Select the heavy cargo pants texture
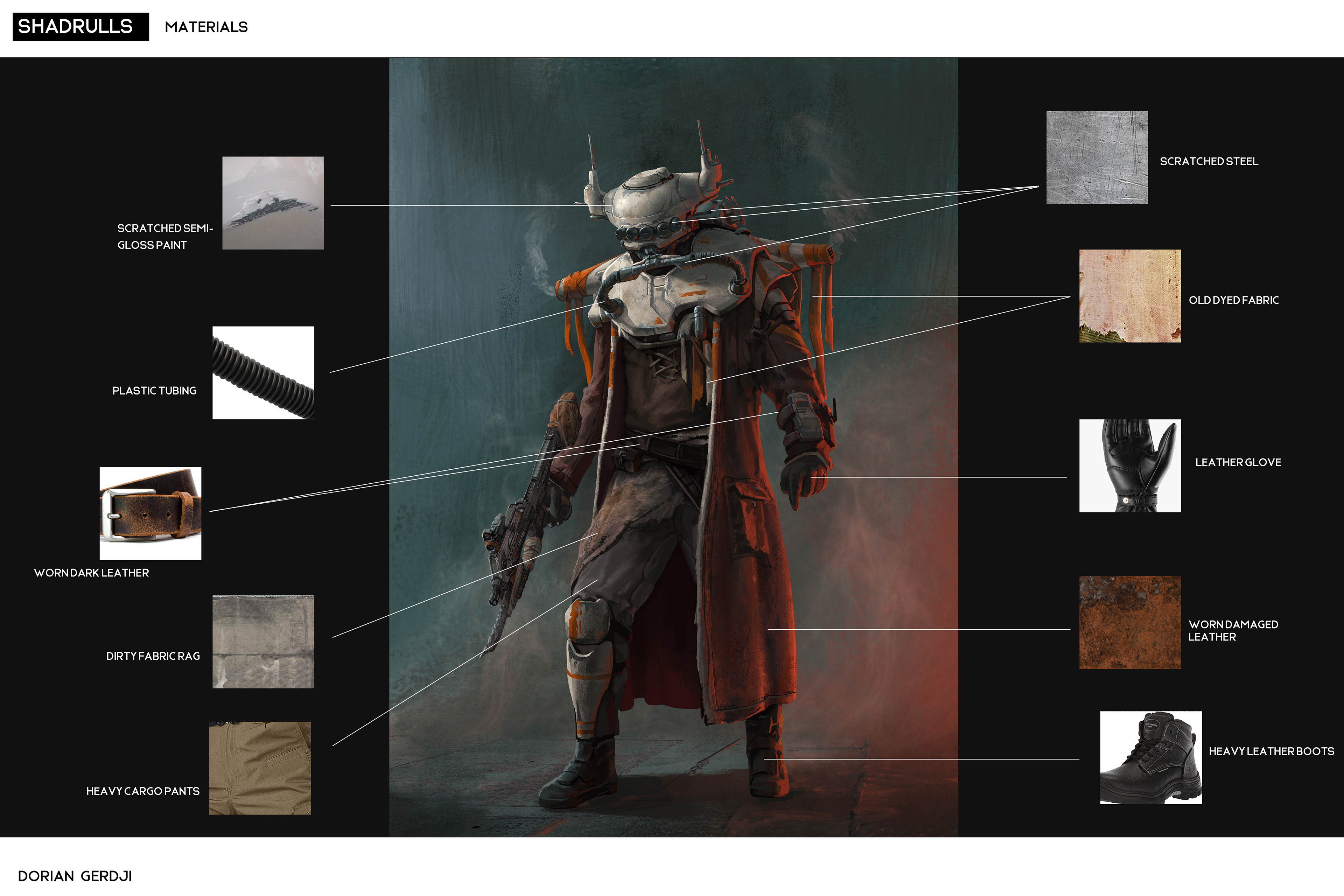Image resolution: width=1344 pixels, height=896 pixels. pos(259,768)
